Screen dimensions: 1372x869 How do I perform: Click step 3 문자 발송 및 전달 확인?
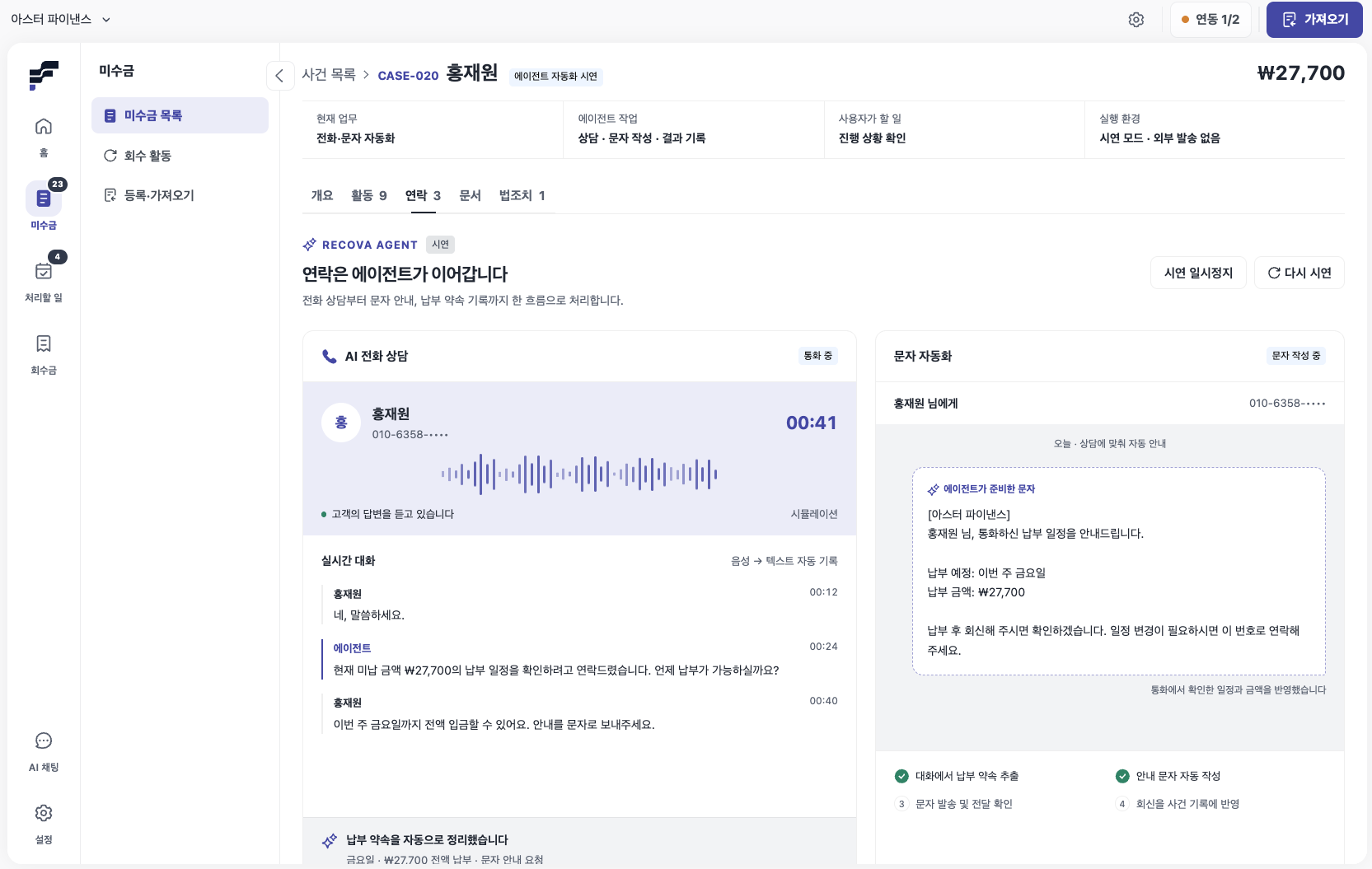pos(954,804)
